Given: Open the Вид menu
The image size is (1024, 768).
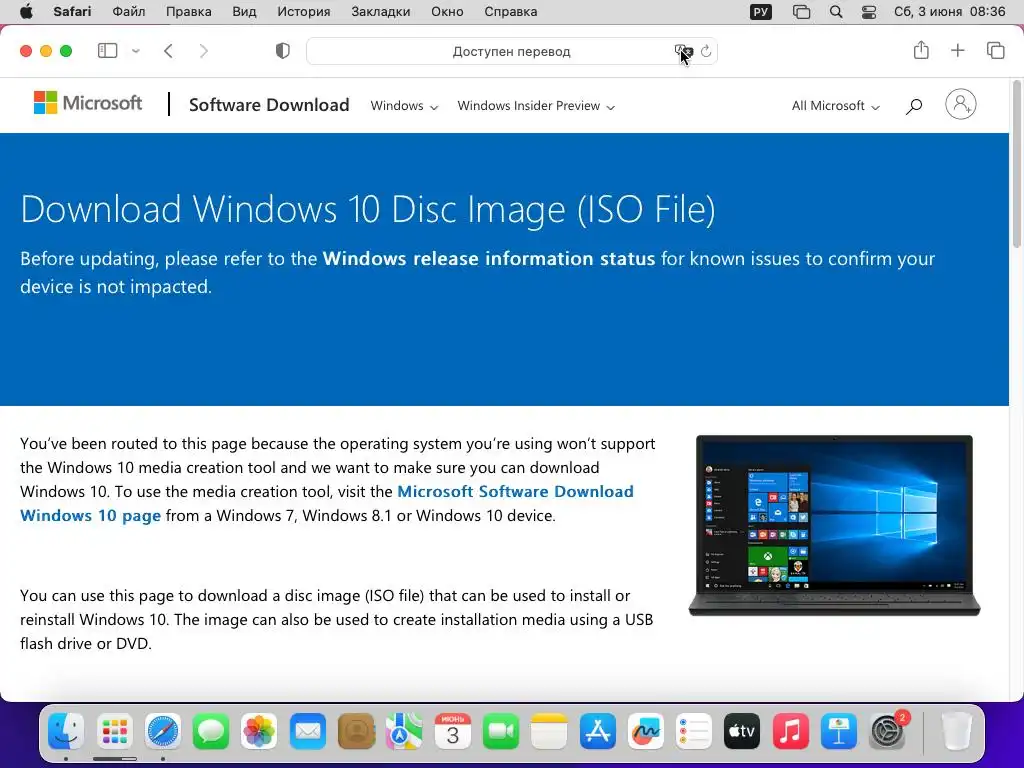Looking at the screenshot, I should tap(244, 12).
